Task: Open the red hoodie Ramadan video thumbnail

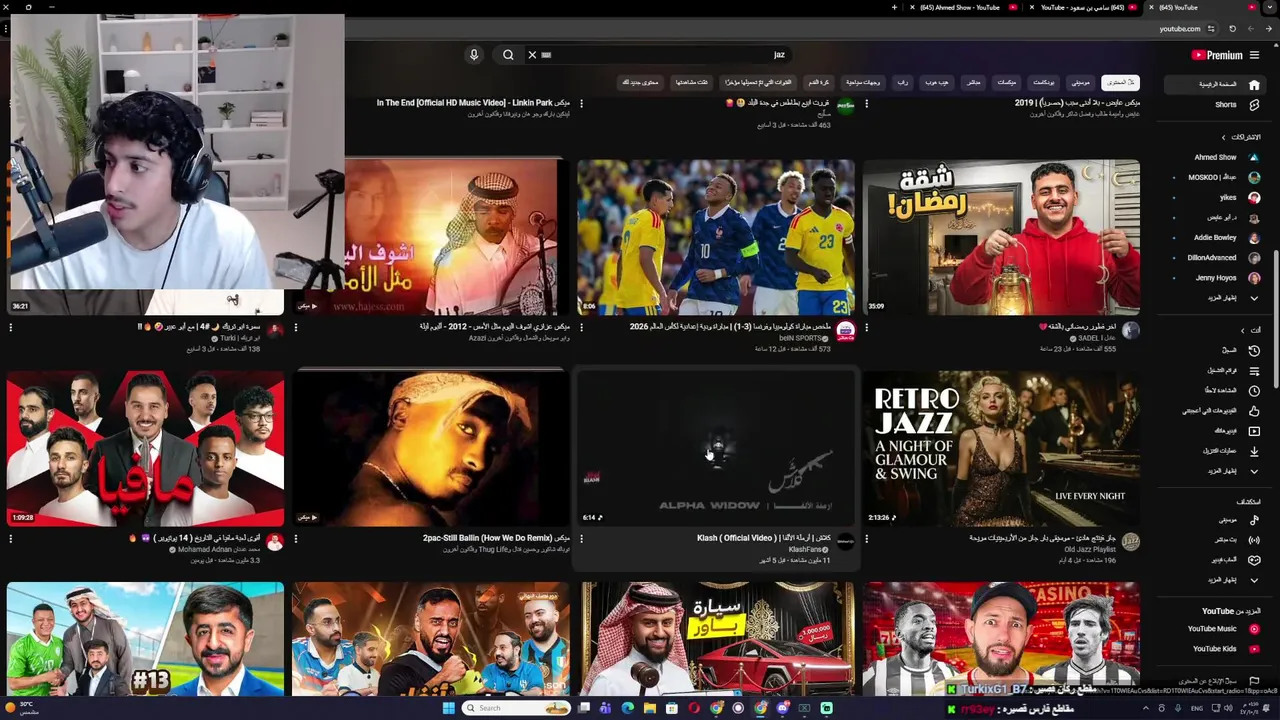Action: pos(1001,237)
